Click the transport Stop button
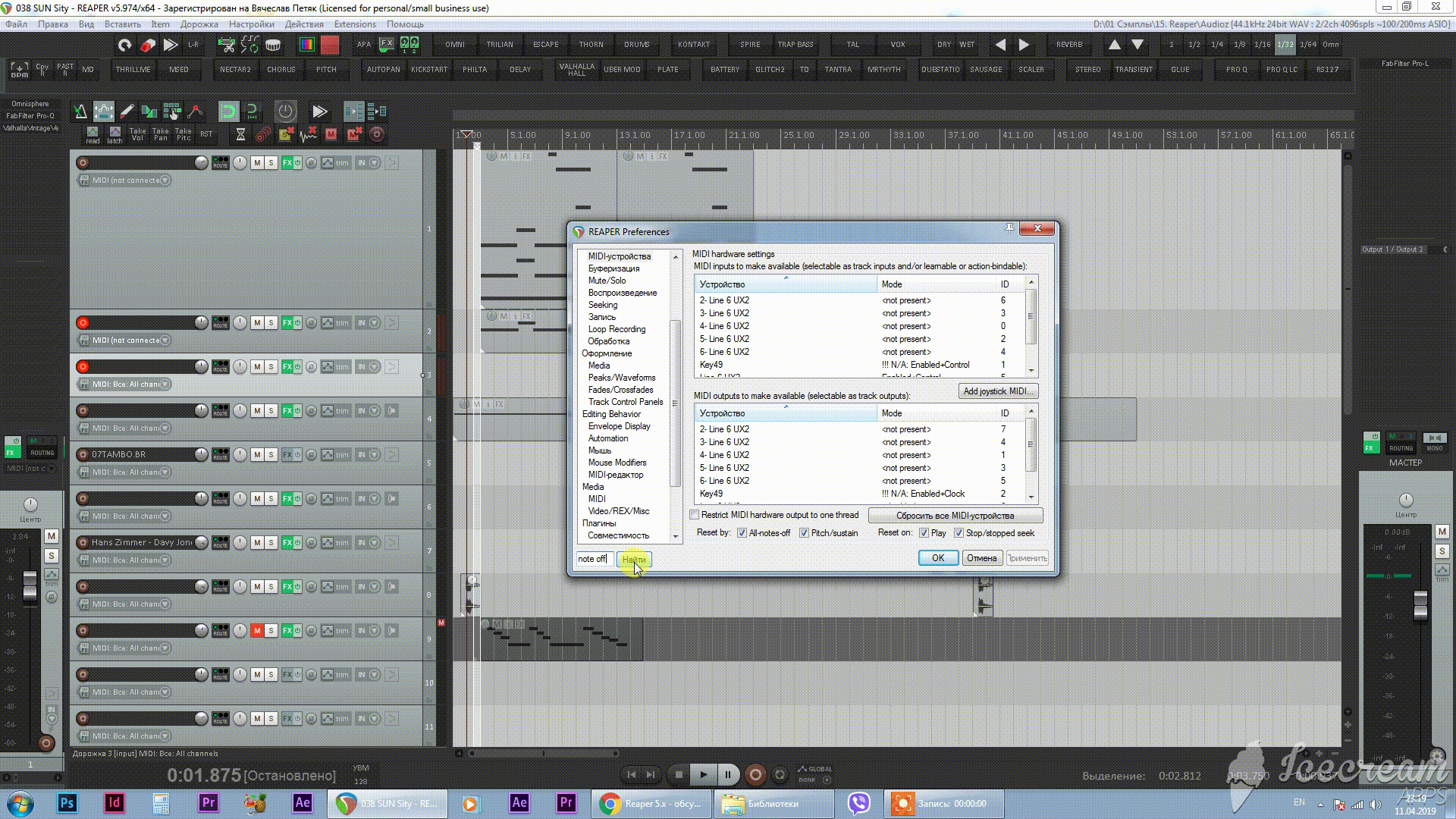Screen dimensions: 1456x819 click(x=679, y=774)
